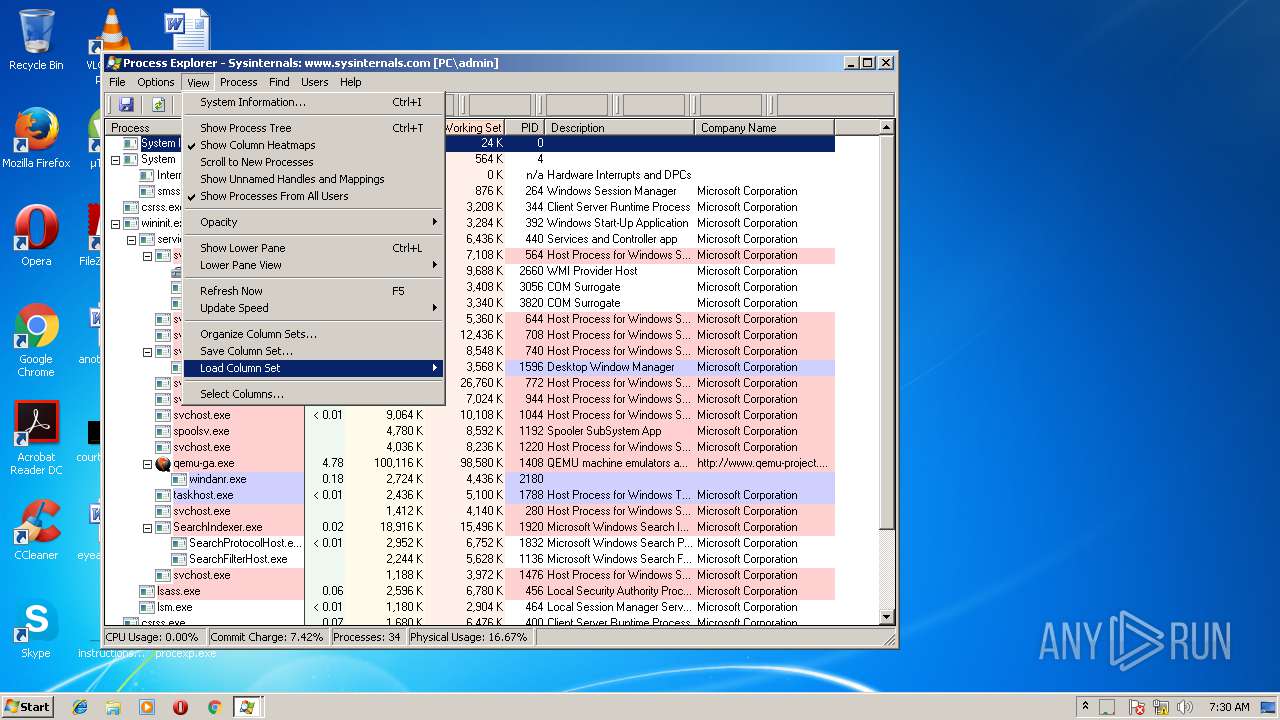
Task: Expand the Update Speed submenu
Action: 313,308
